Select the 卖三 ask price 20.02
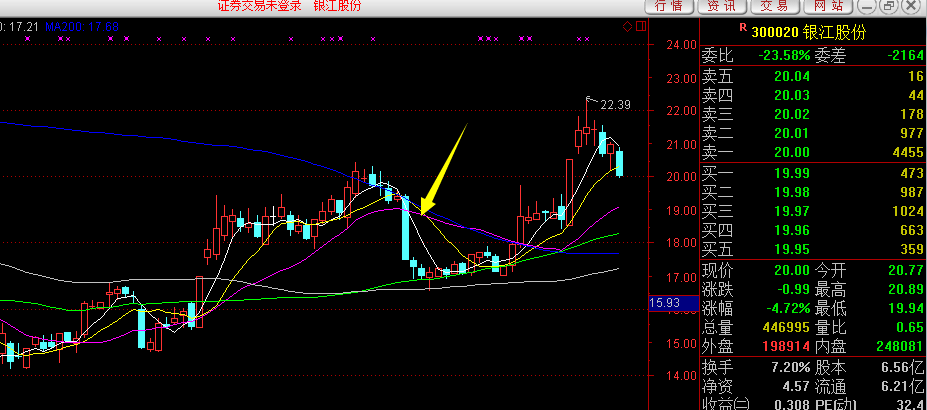Viewport: 927px width, 410px height. click(792, 114)
